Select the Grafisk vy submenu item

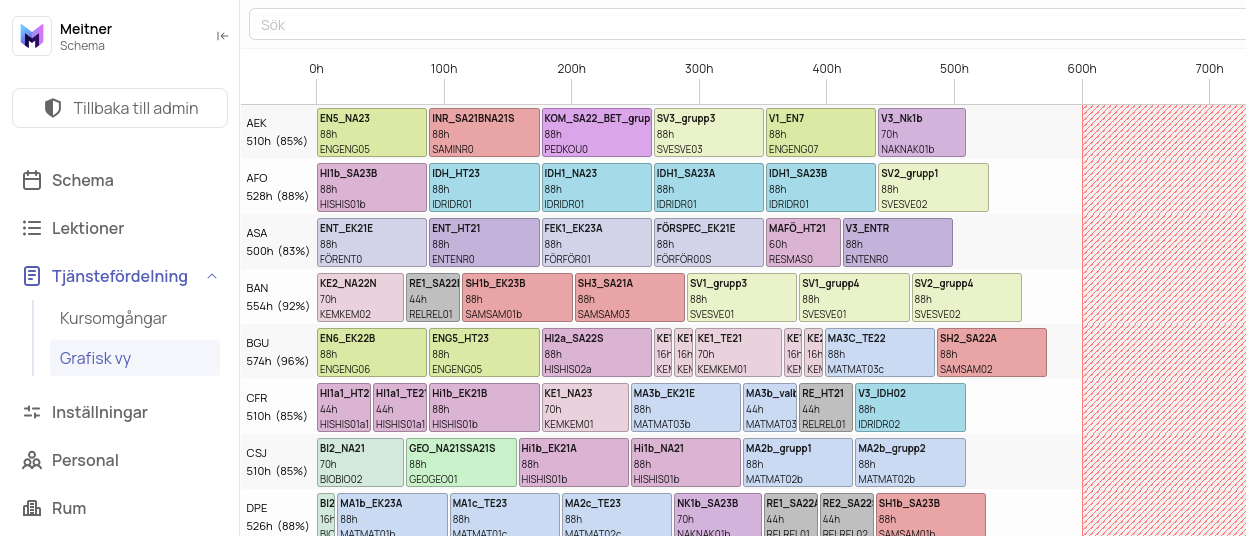[135, 358]
